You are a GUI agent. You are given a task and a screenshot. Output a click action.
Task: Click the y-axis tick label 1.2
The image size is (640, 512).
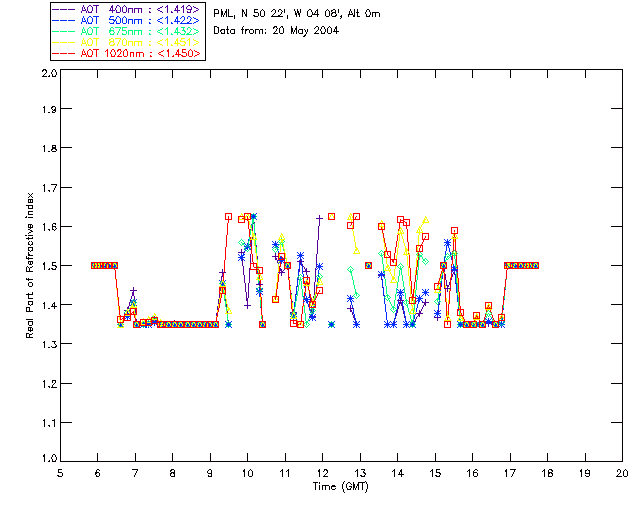(x=49, y=384)
